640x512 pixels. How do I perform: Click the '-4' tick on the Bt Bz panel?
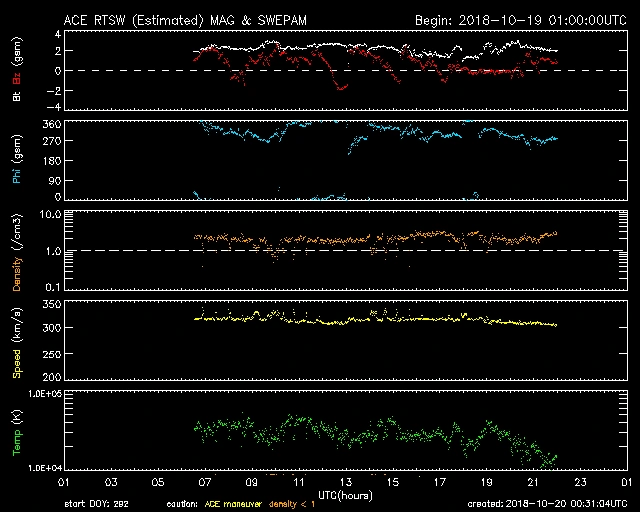(x=53, y=107)
